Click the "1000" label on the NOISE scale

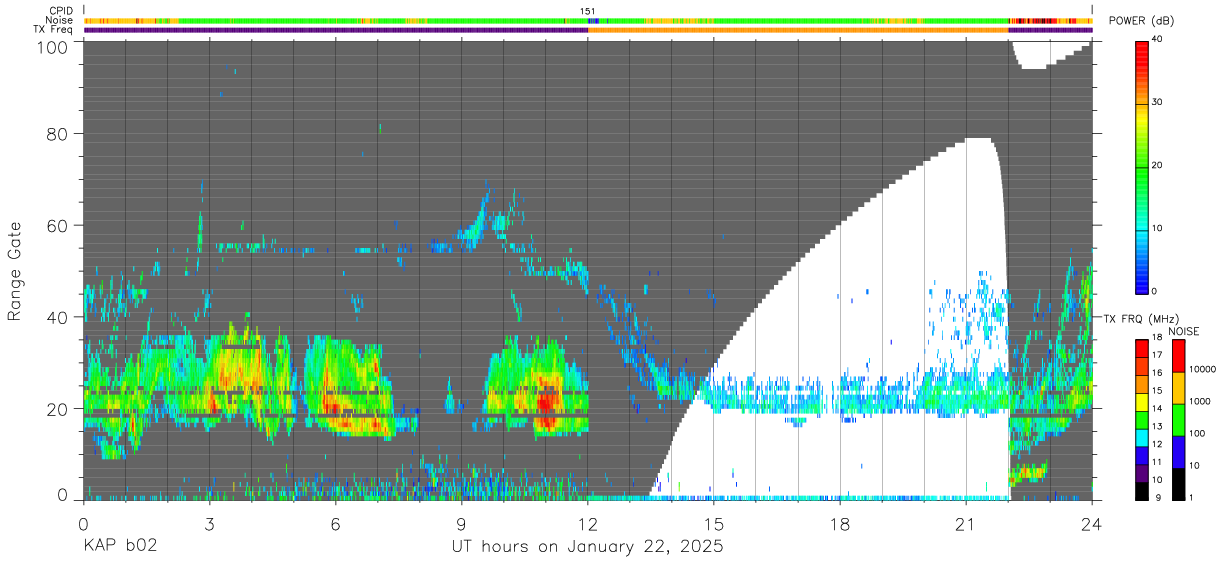(x=1200, y=402)
